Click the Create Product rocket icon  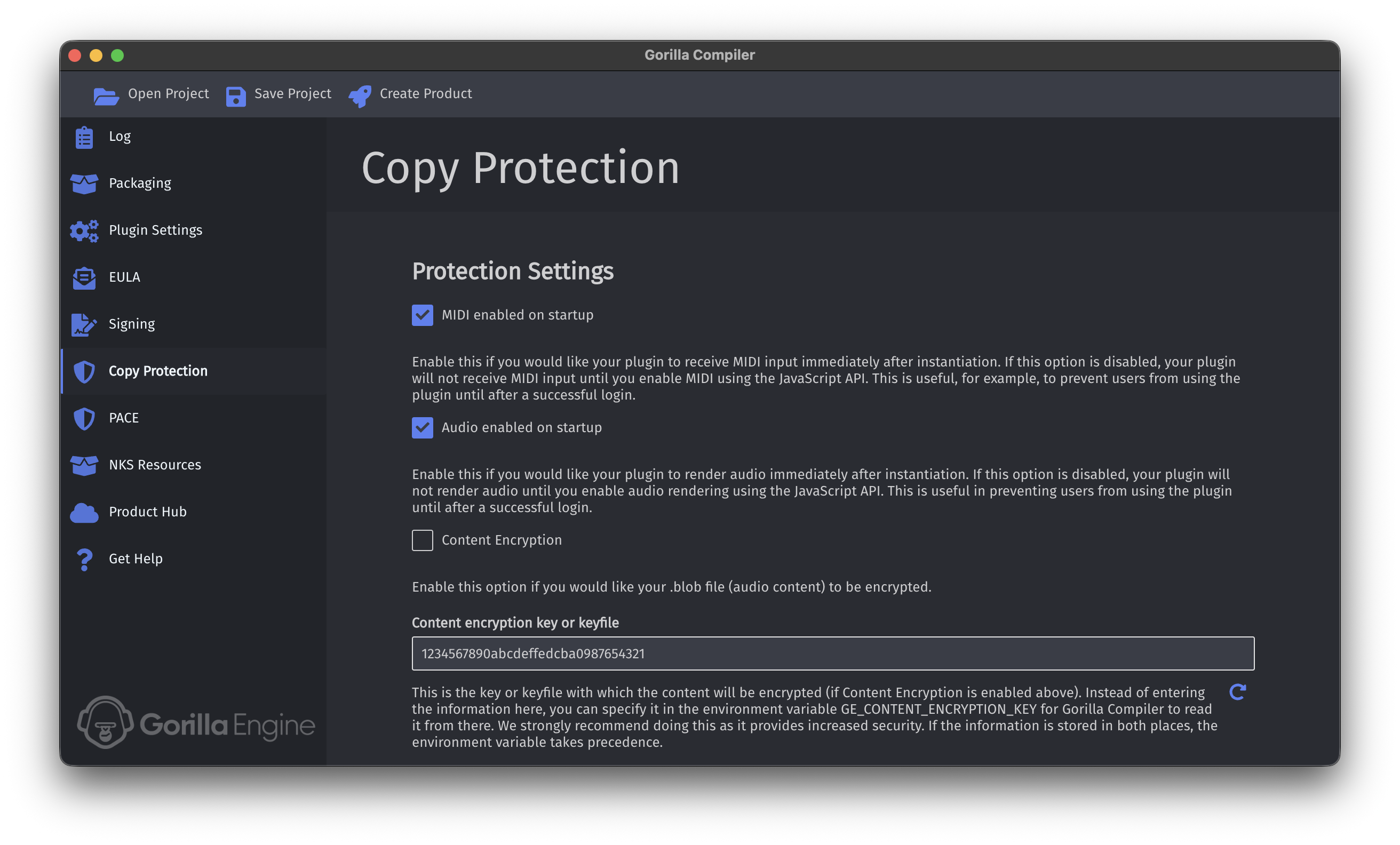(360, 96)
